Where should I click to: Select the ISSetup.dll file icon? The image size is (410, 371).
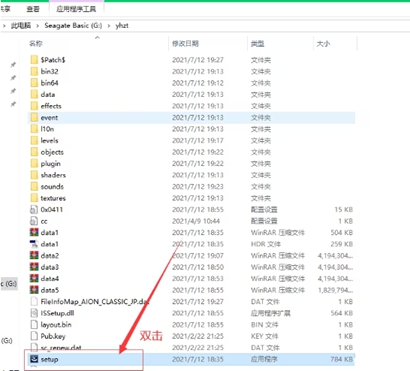pos(34,313)
